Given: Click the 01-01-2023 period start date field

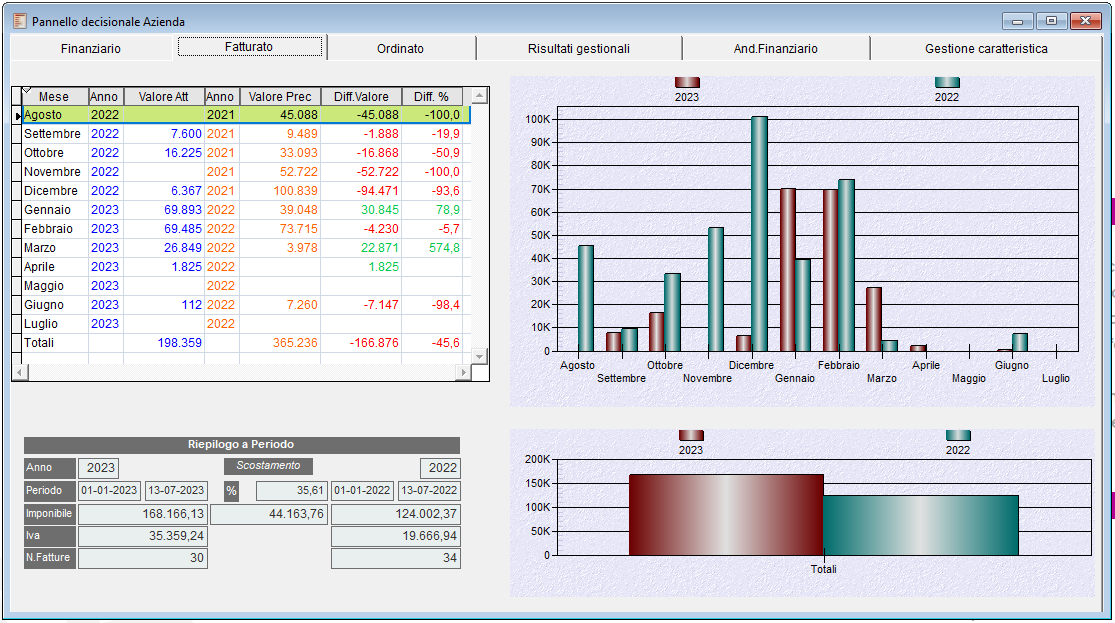Looking at the screenshot, I should tap(109, 491).
